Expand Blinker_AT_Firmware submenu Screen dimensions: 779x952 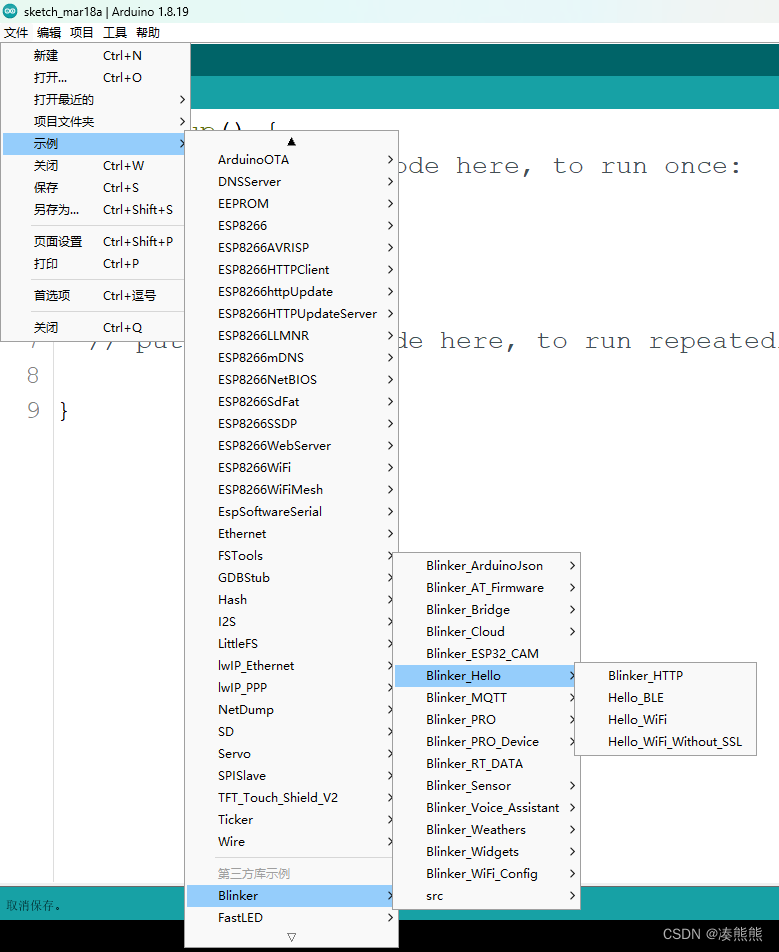point(486,588)
